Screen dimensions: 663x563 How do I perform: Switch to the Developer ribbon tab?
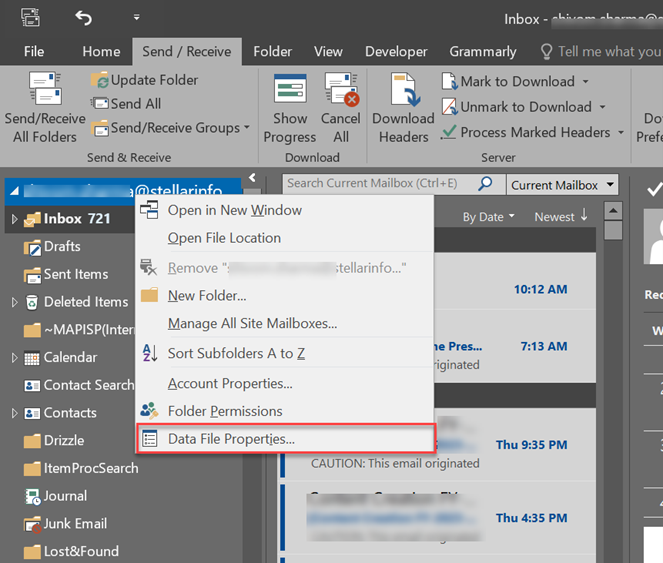[396, 52]
